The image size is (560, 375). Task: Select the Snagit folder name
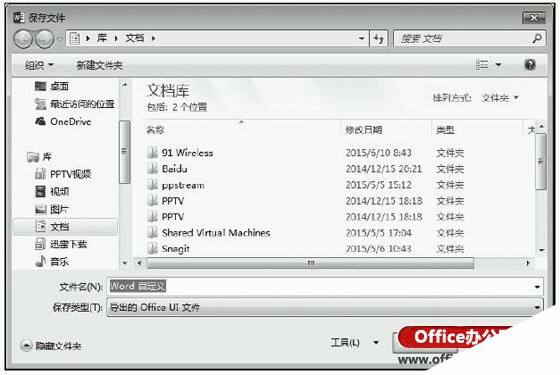coord(175,249)
